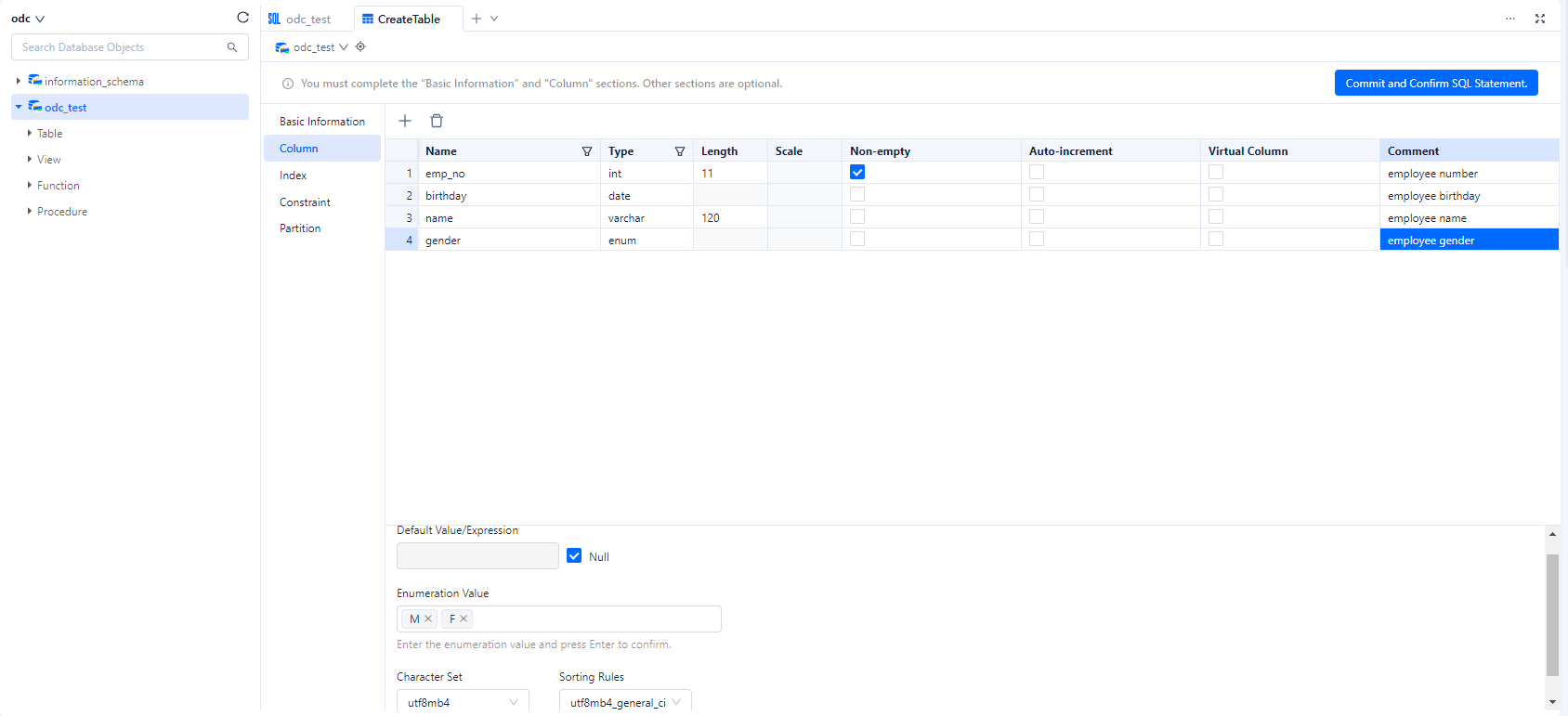Open the Sorting Rules dropdown
Viewport: 1568px width, 716px height.
pyautogui.click(x=625, y=702)
